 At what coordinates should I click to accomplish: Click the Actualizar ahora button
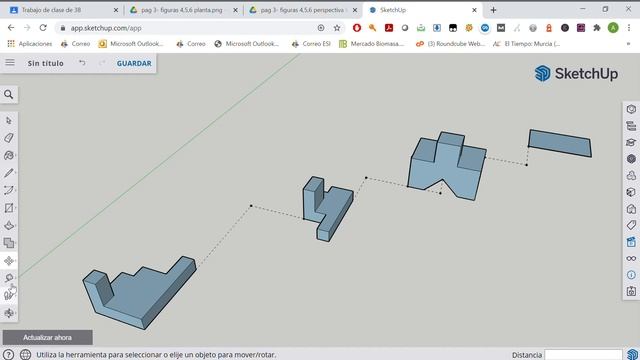[x=47, y=338]
